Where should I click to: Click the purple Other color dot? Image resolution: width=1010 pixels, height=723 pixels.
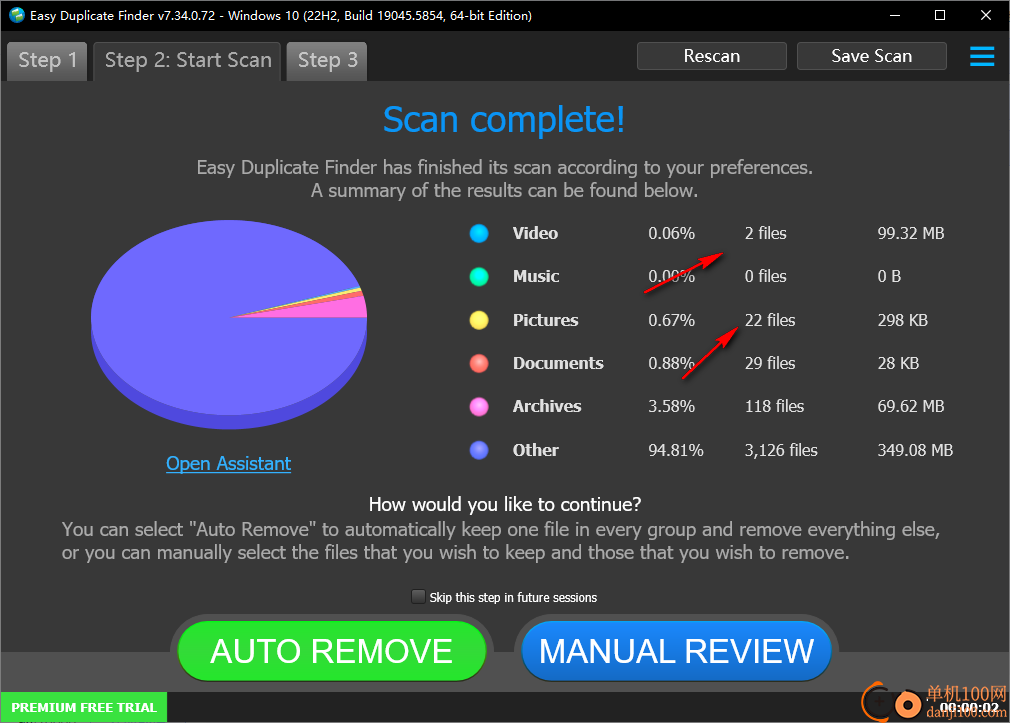point(479,450)
